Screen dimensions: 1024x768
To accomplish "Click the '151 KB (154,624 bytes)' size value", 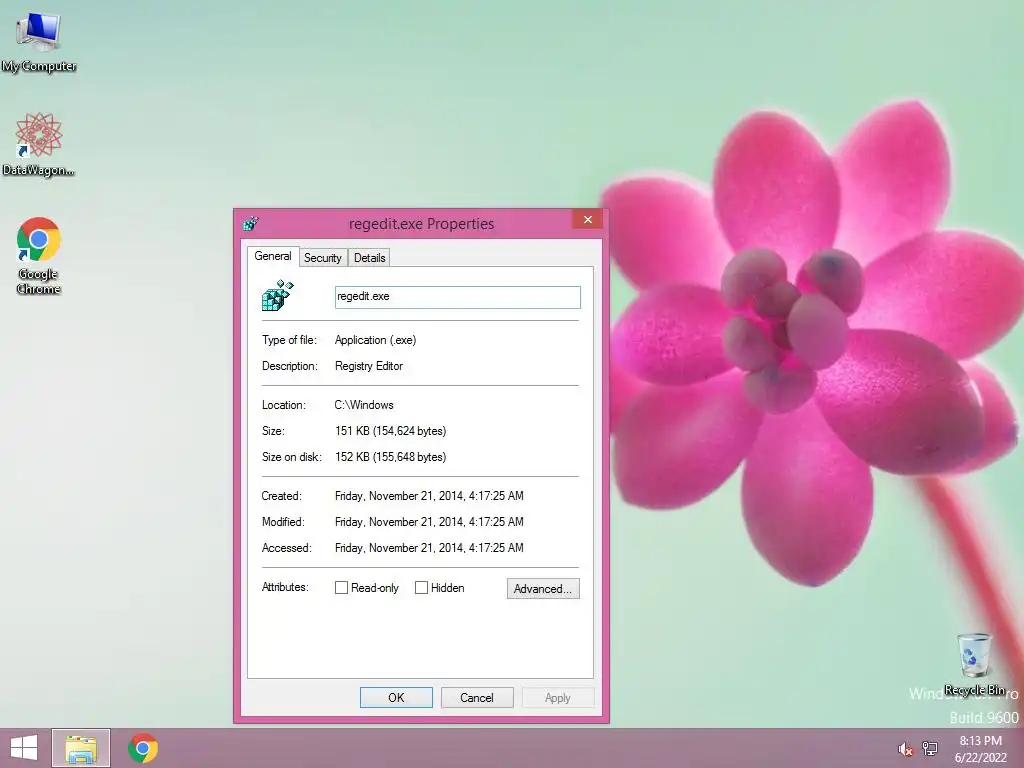I will pyautogui.click(x=391, y=431).
